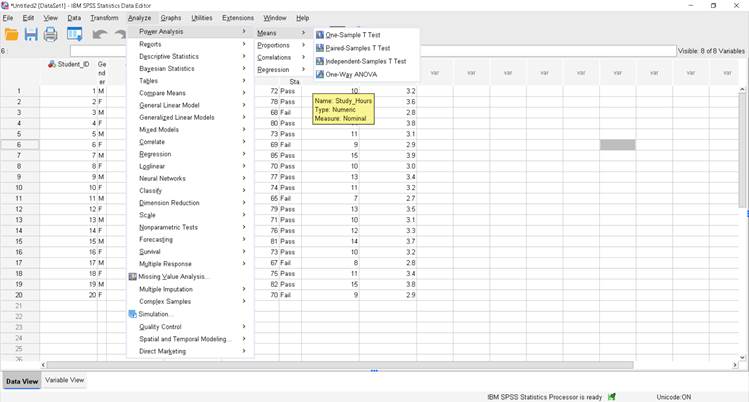Click the Recall recent dialogs icon
The height and width of the screenshot is (402, 749).
(x=75, y=35)
